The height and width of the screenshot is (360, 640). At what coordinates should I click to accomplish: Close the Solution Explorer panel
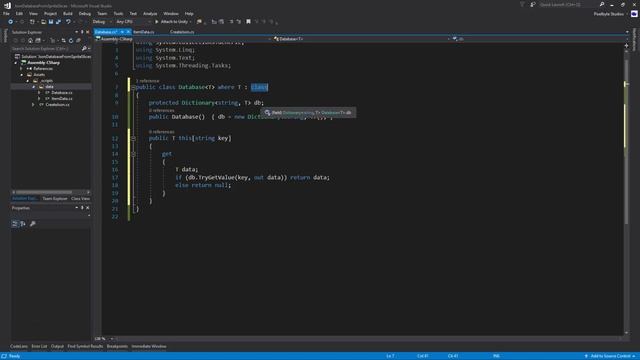tap(87, 32)
